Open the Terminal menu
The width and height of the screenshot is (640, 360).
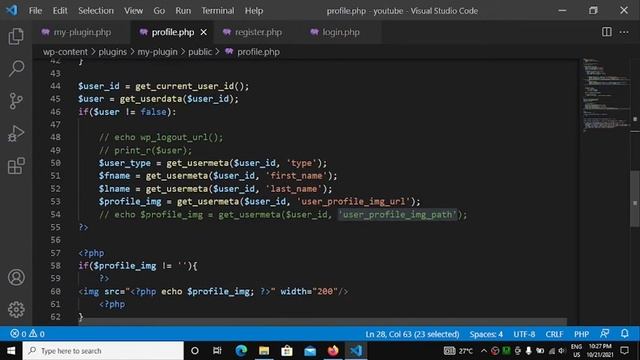tap(218, 11)
